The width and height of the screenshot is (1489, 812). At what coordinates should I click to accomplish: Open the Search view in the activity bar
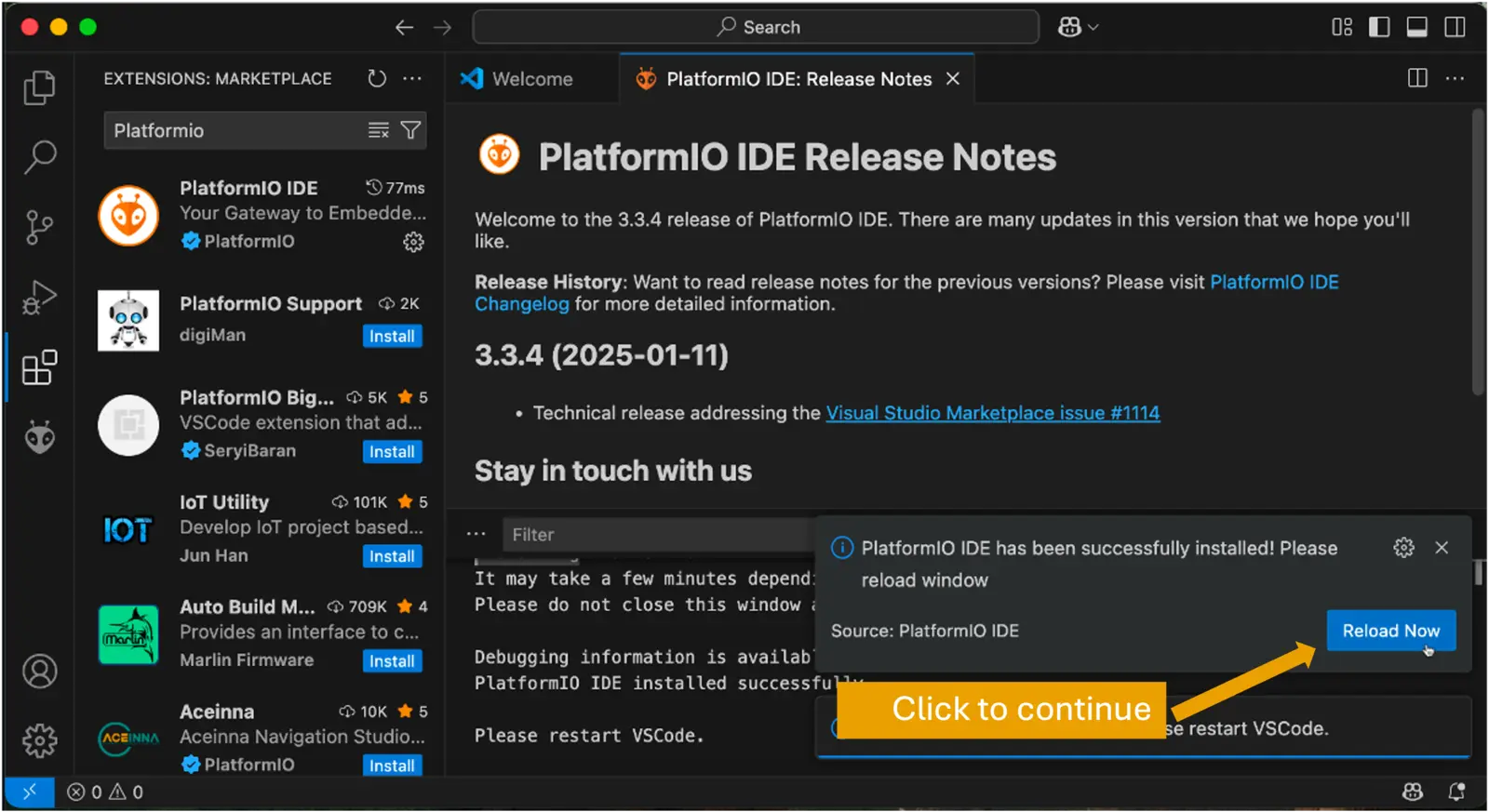click(x=39, y=157)
